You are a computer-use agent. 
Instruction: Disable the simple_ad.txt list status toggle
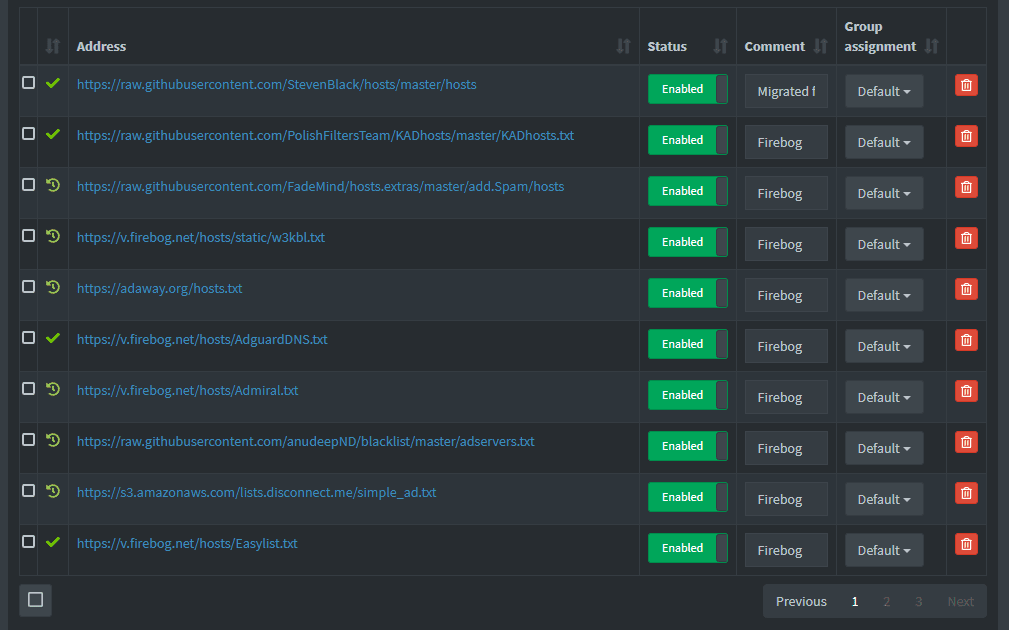click(x=687, y=497)
